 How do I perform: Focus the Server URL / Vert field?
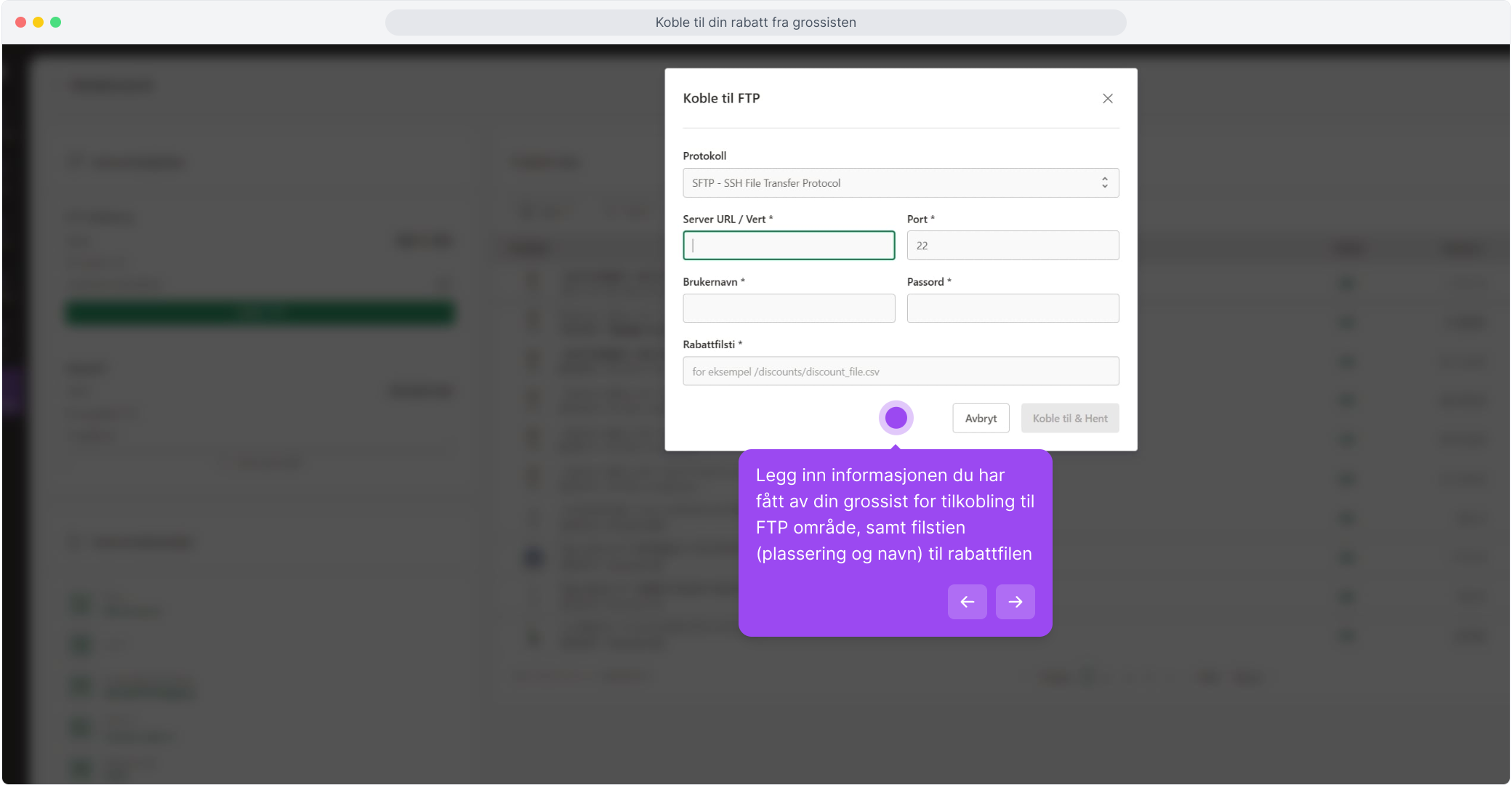(x=789, y=246)
